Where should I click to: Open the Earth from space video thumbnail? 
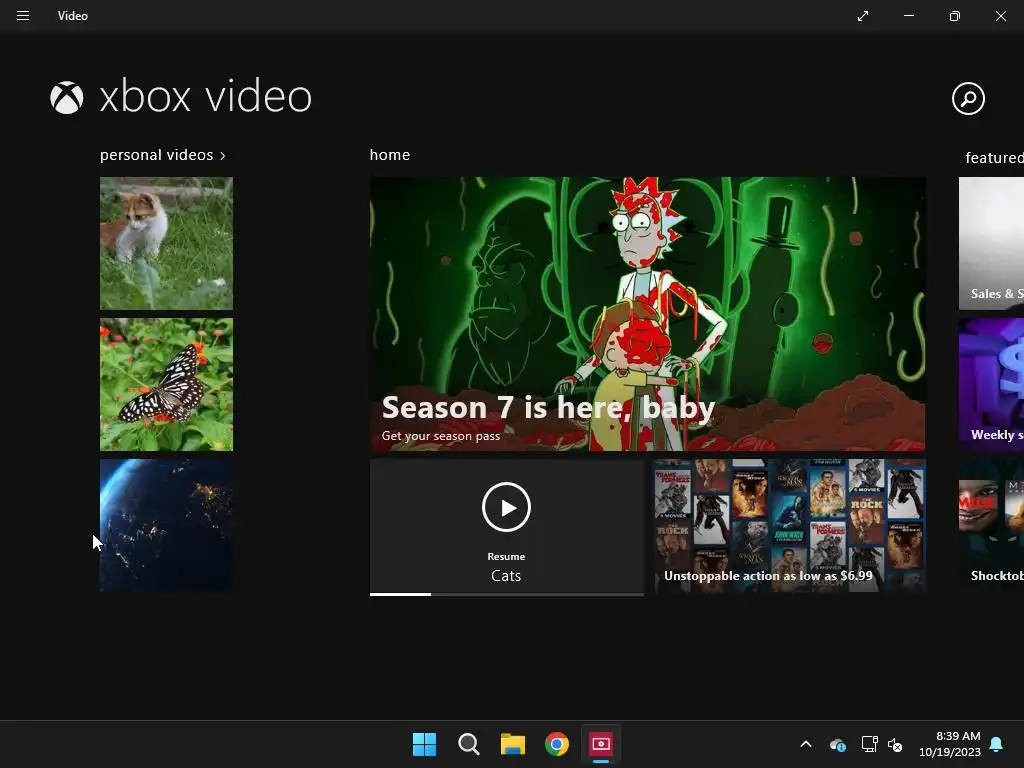click(167, 526)
